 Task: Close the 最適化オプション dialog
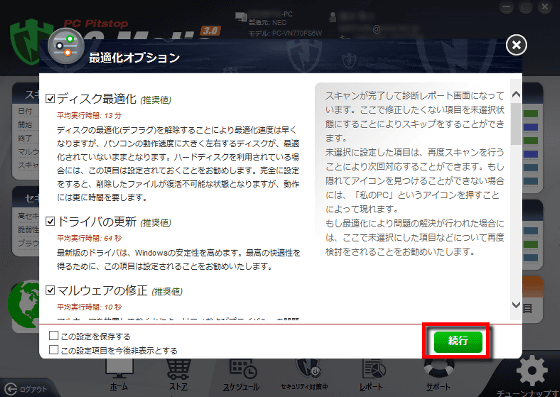tap(516, 45)
